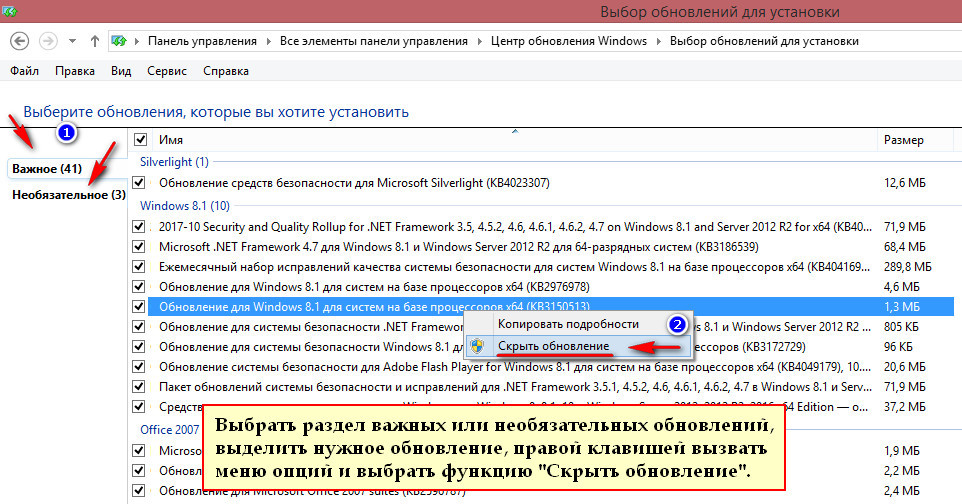Image resolution: width=962 pixels, height=504 pixels.
Task: Toggle the select-all checkbox beside Имя header
Action: pos(140,140)
